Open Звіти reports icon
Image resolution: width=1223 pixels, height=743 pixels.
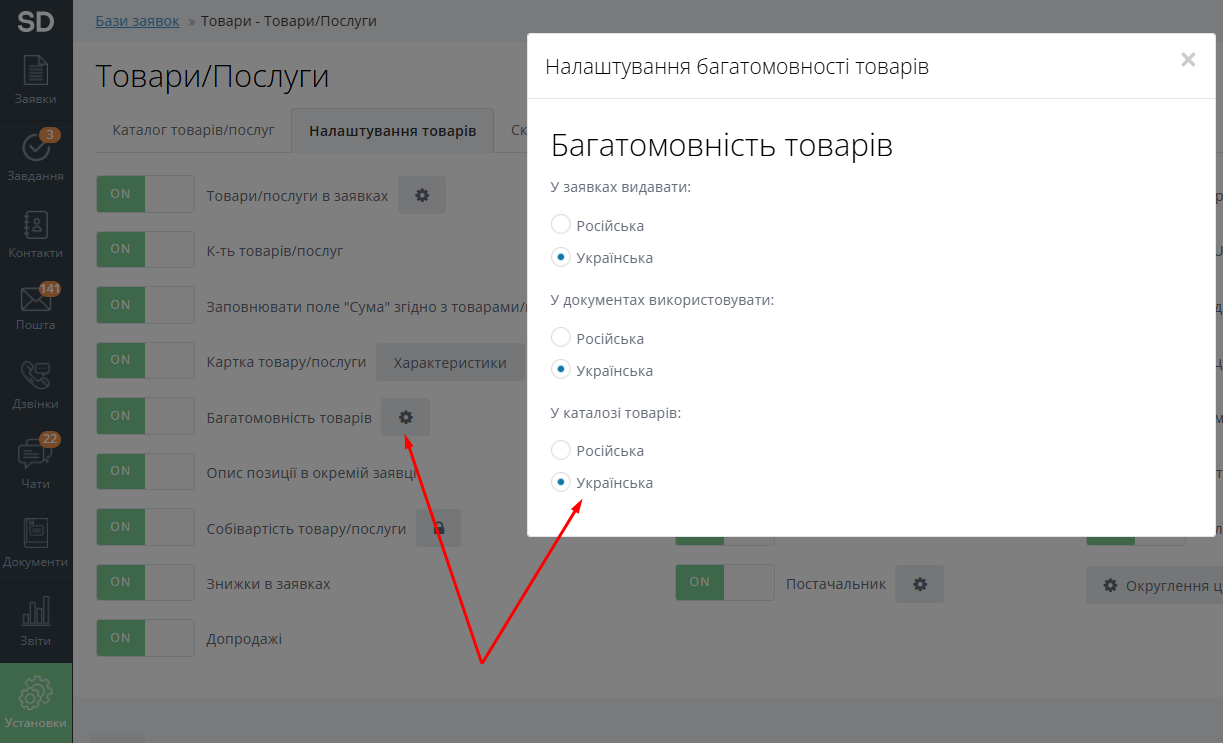pos(36,620)
